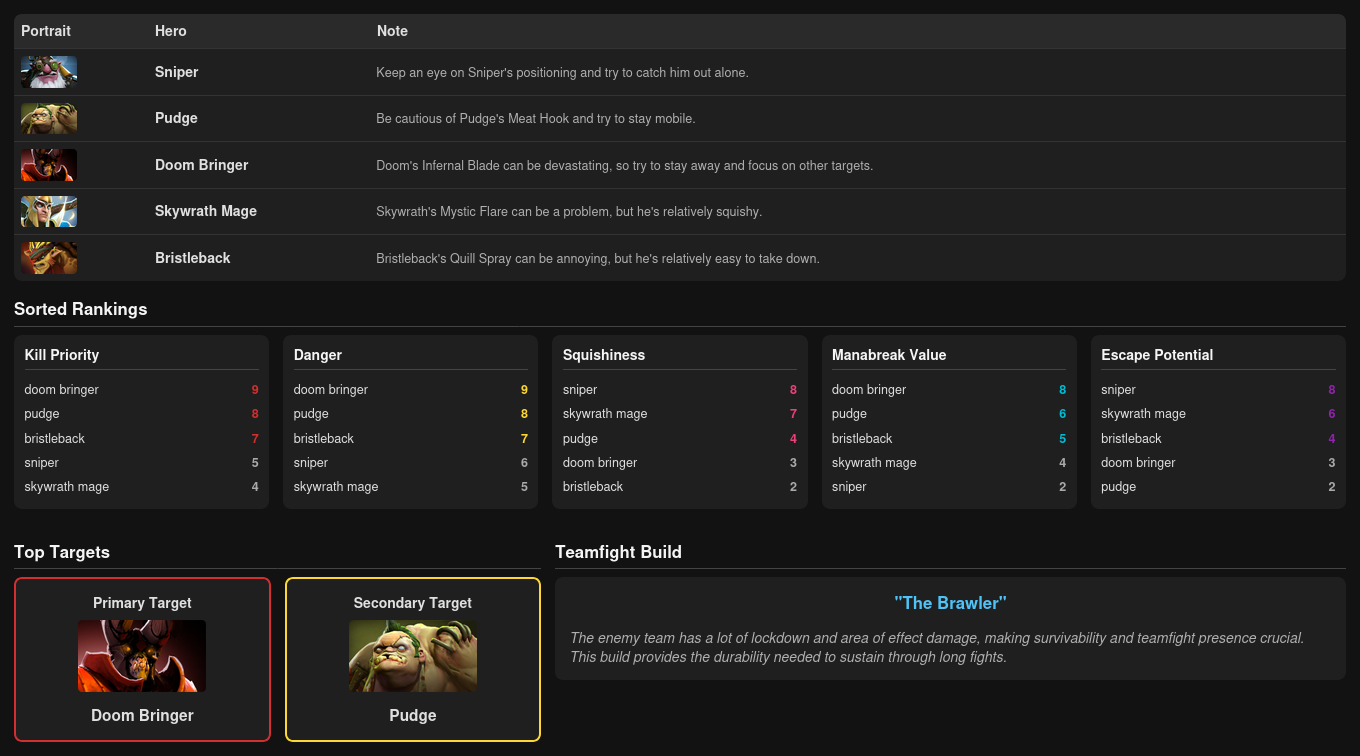1360x756 pixels.
Task: Click skywrath mage in Squishiness list
Action: [605, 414]
